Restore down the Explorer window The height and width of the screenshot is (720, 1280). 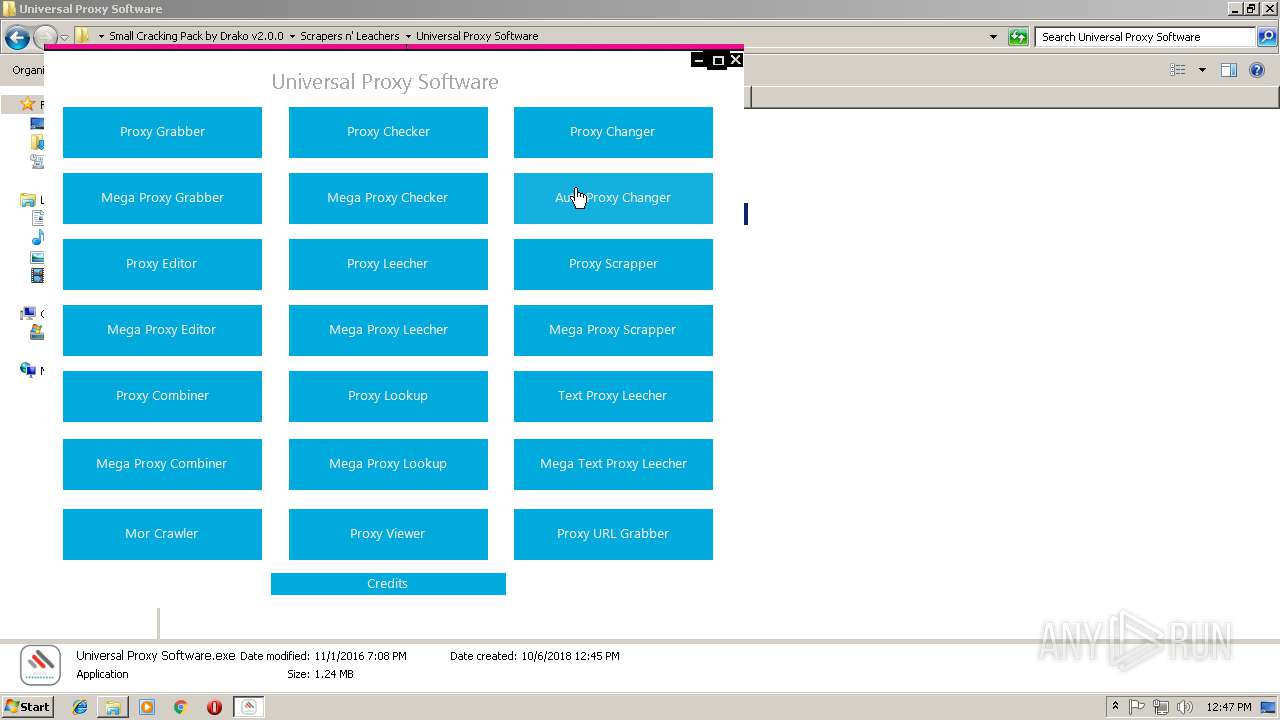(1250, 9)
